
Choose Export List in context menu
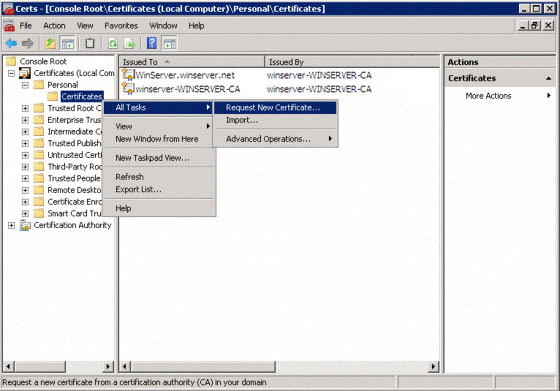pyautogui.click(x=159, y=189)
